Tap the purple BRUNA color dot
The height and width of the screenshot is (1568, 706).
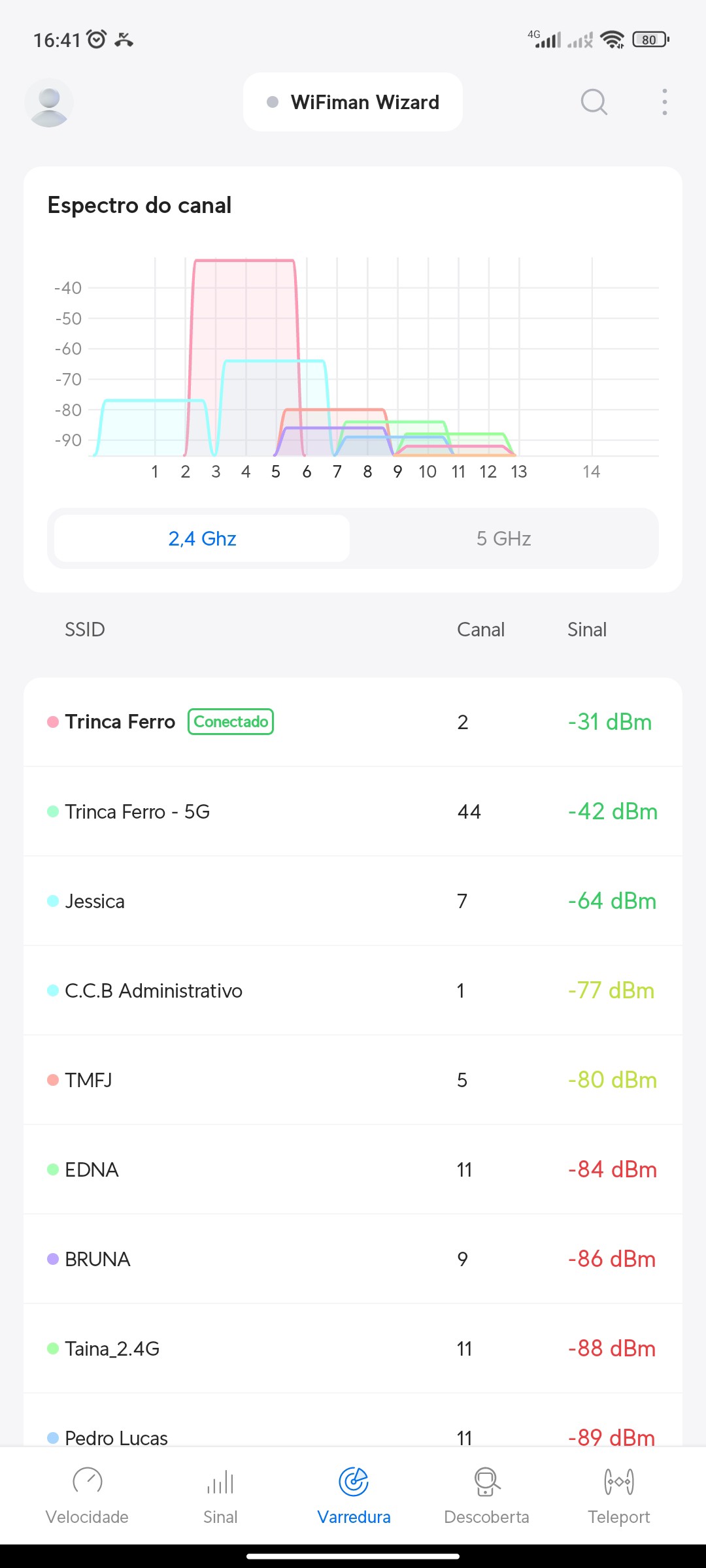tap(53, 1259)
